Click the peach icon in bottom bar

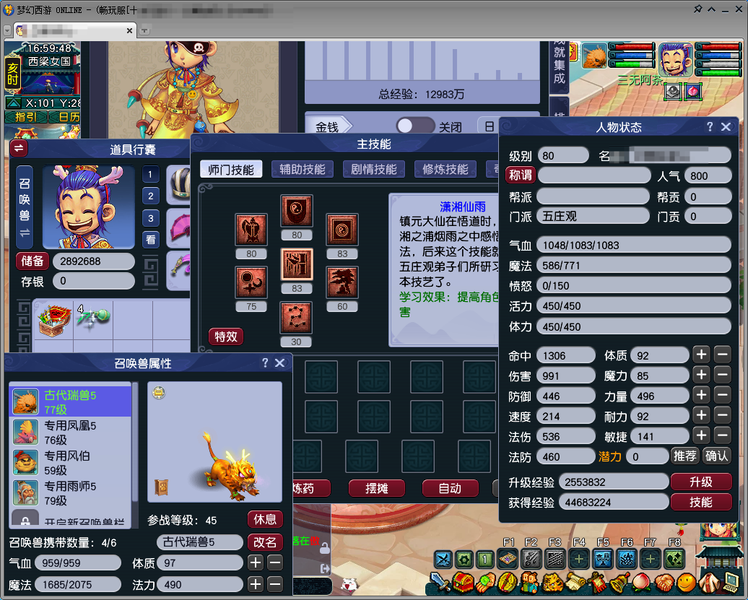pyautogui.click(x=642, y=581)
